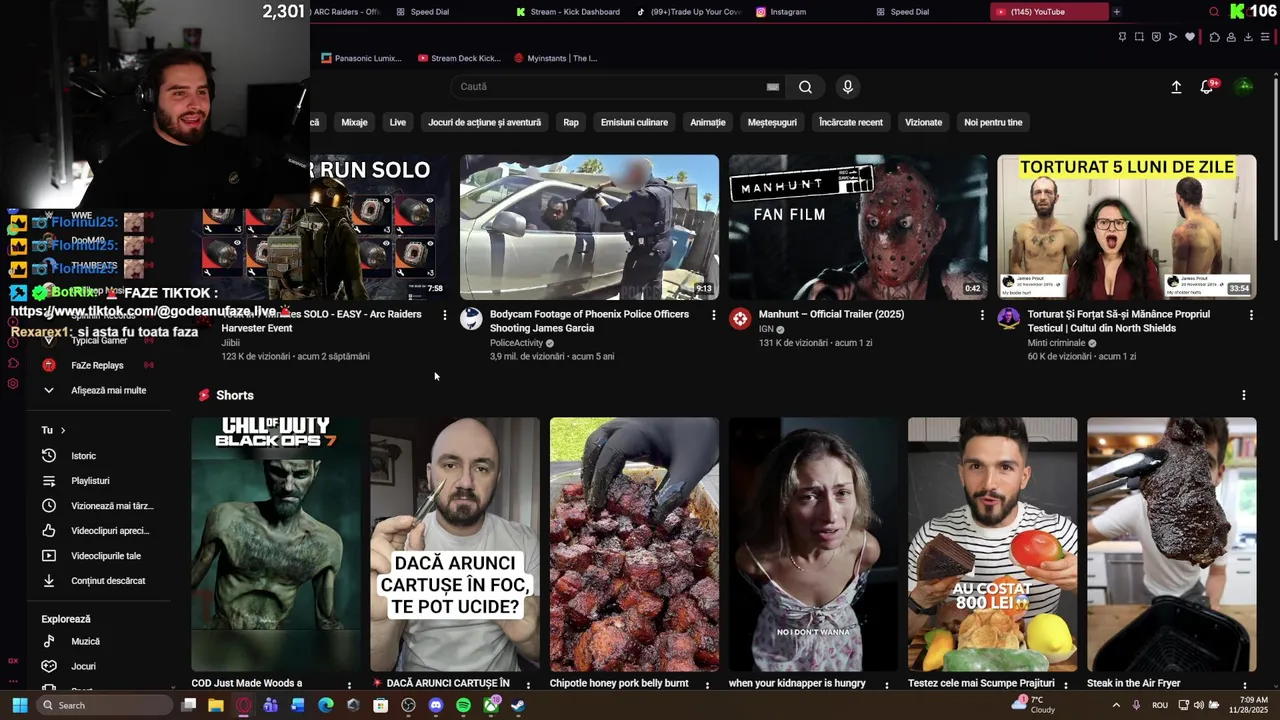
Task: Open the ad blocker shield icon
Action: tap(1156, 37)
